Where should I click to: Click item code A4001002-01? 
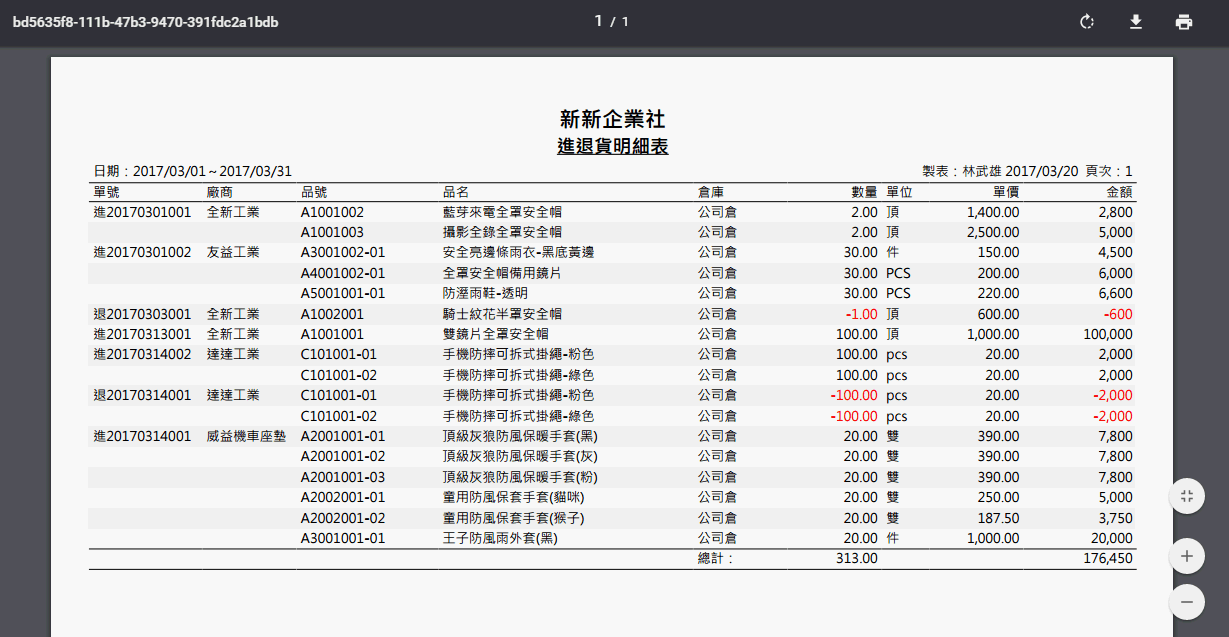[x=342, y=273]
